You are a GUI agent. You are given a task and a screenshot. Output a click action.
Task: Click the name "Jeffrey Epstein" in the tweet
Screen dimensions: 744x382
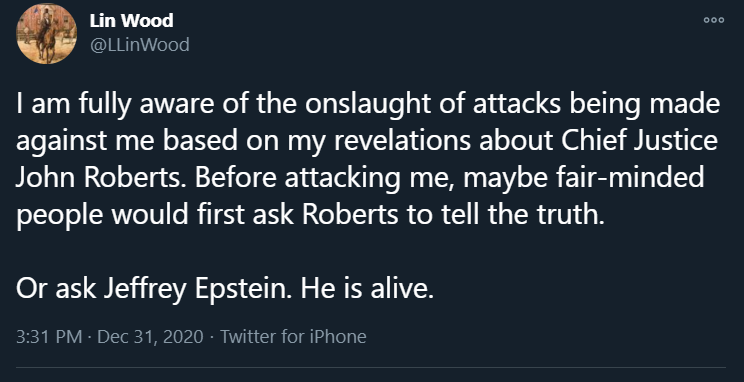click(196, 289)
